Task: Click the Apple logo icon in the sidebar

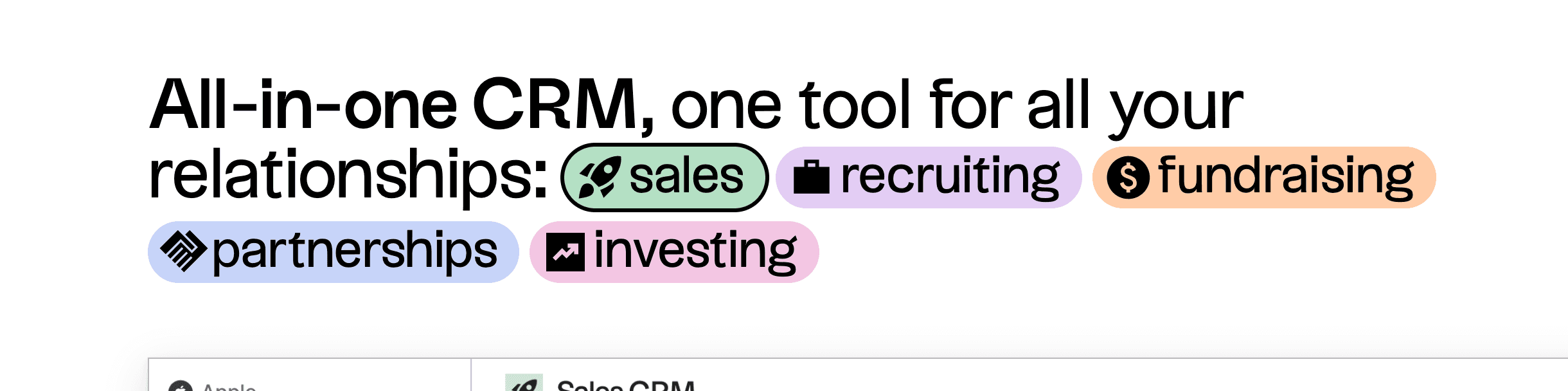Action: [x=180, y=386]
